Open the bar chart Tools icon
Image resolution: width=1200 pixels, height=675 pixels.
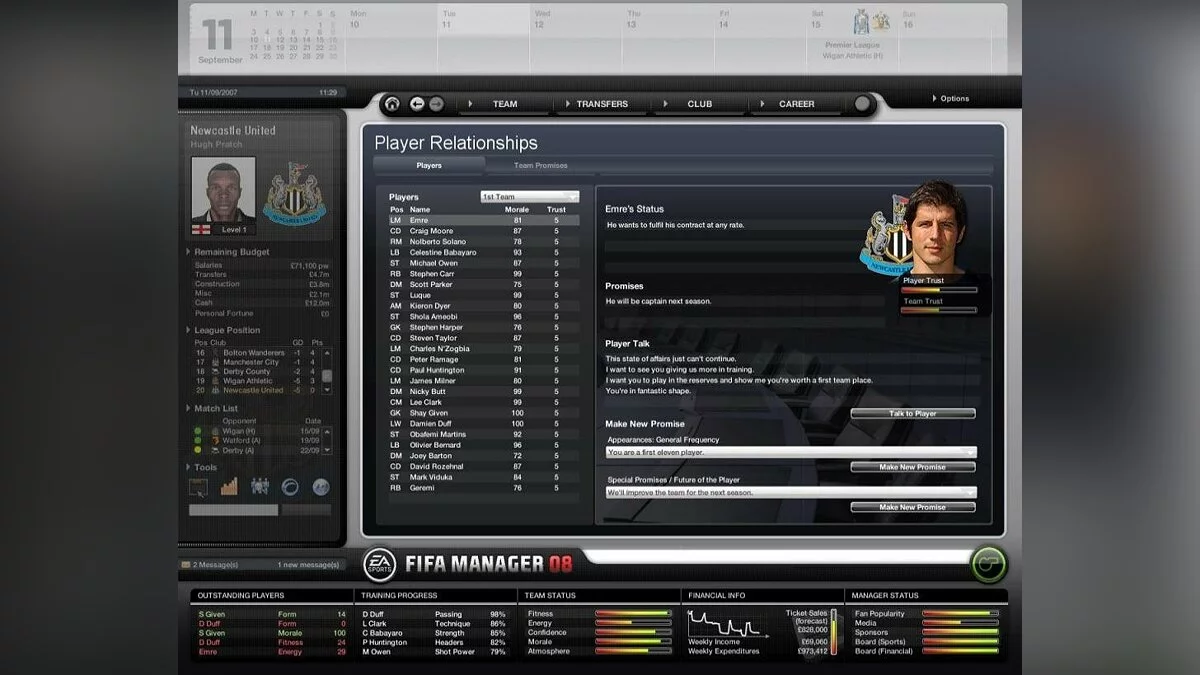pyautogui.click(x=230, y=487)
